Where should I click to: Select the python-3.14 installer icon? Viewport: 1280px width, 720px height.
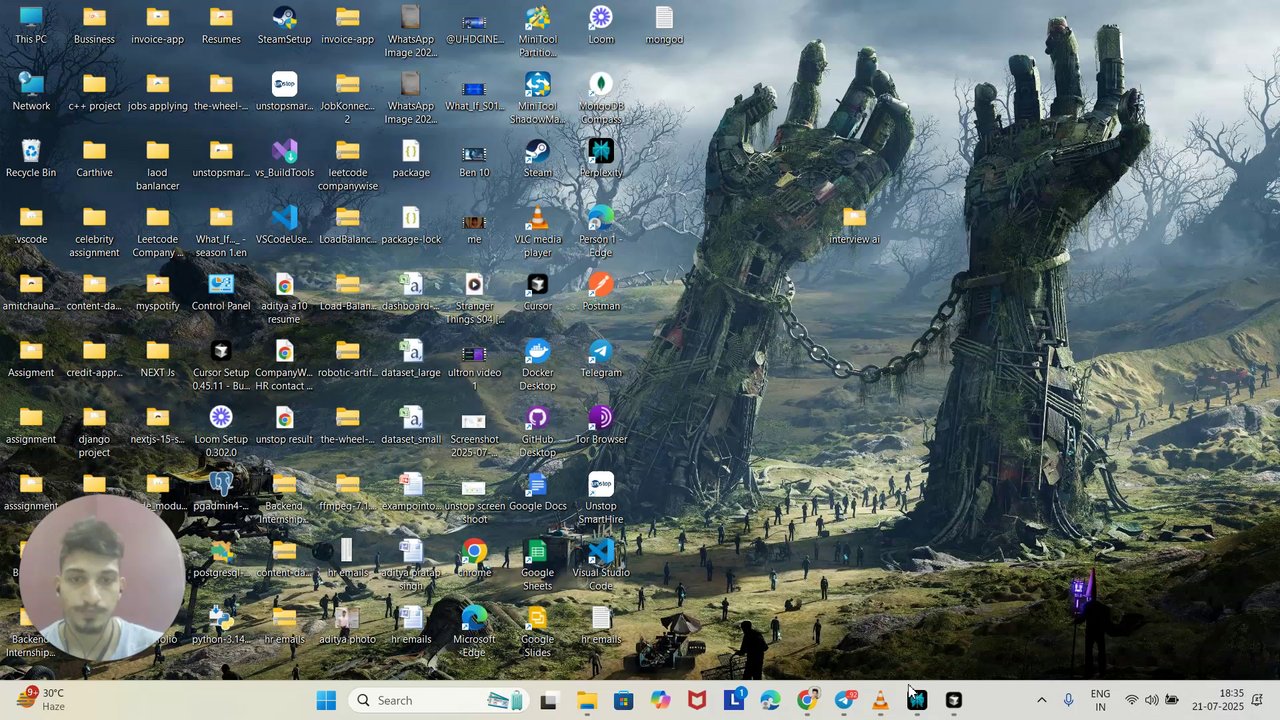pos(221,625)
